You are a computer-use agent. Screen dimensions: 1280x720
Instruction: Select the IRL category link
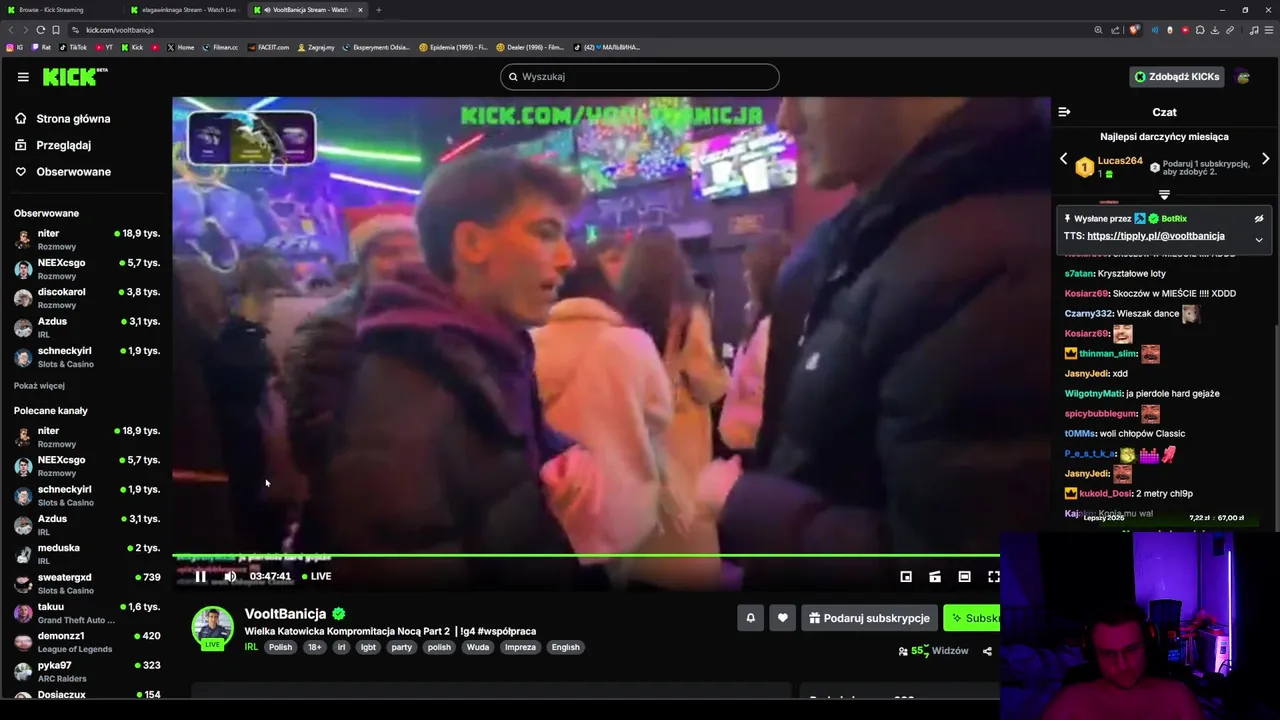point(252,647)
